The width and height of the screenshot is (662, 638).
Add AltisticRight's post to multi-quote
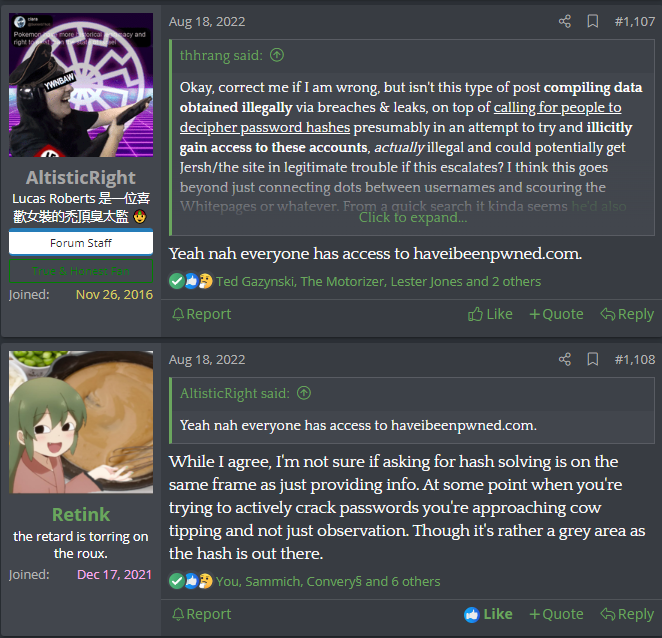pyautogui.click(x=556, y=314)
